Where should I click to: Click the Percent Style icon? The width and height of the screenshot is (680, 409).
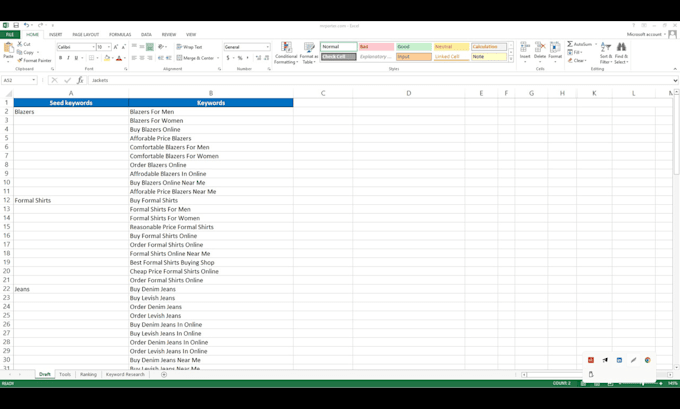coord(240,58)
